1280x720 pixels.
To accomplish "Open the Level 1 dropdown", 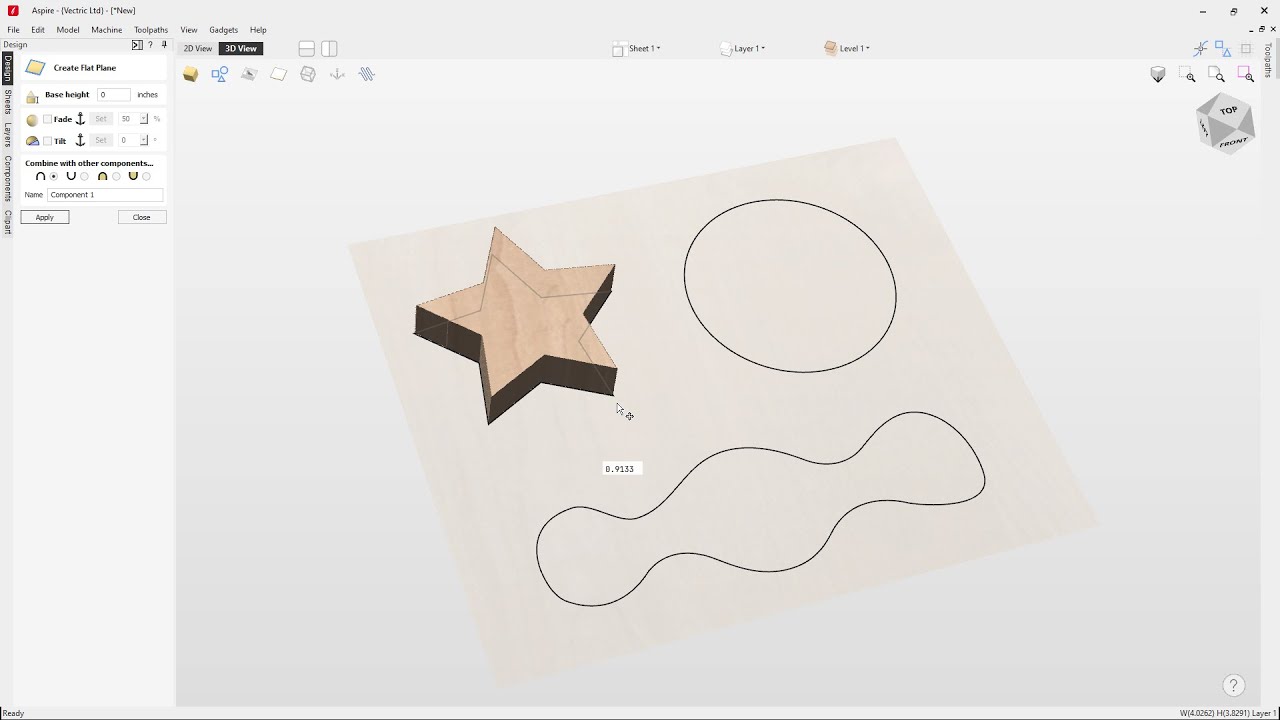I will (x=847, y=48).
